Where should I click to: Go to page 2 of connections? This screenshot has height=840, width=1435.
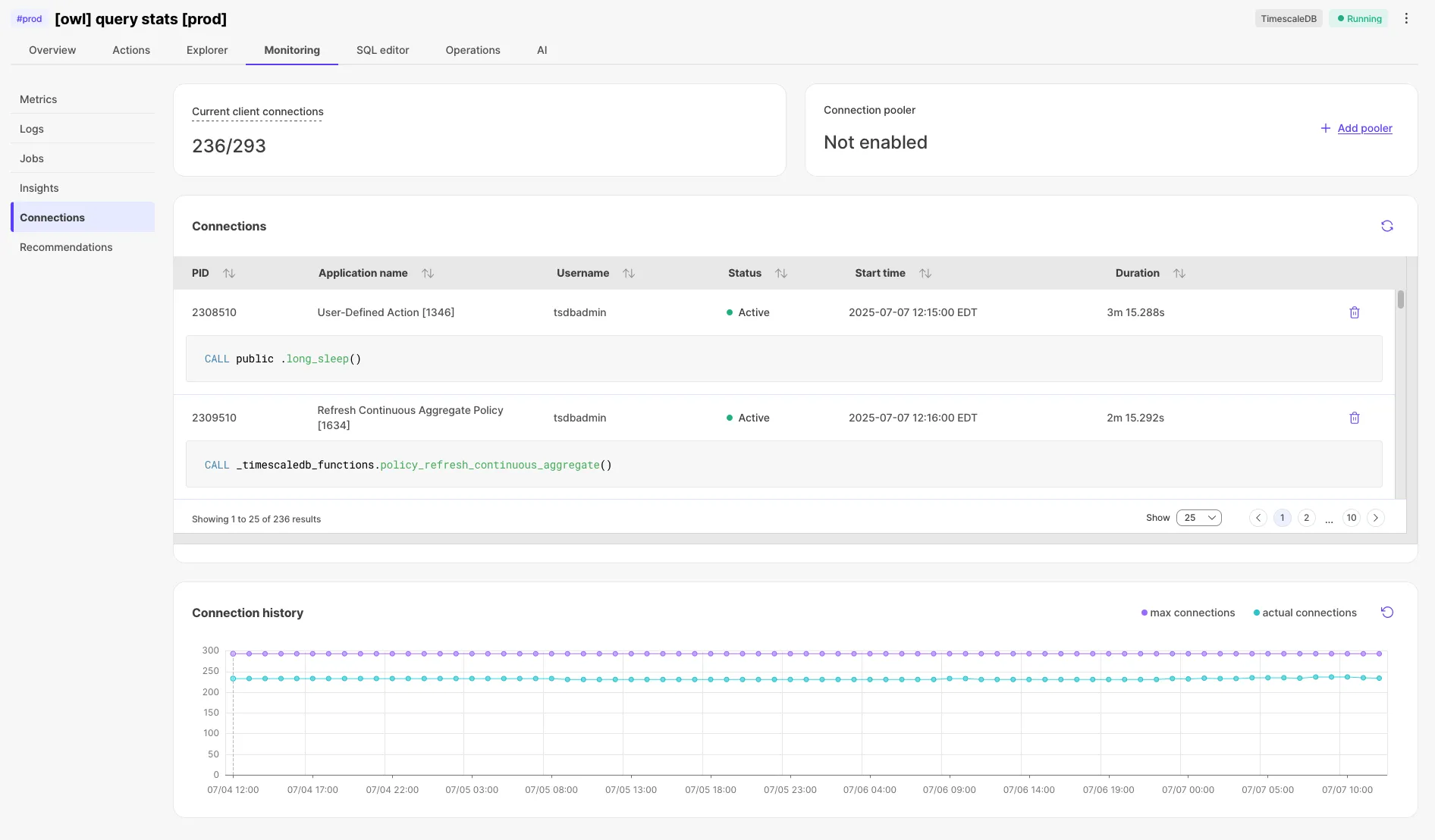point(1306,518)
